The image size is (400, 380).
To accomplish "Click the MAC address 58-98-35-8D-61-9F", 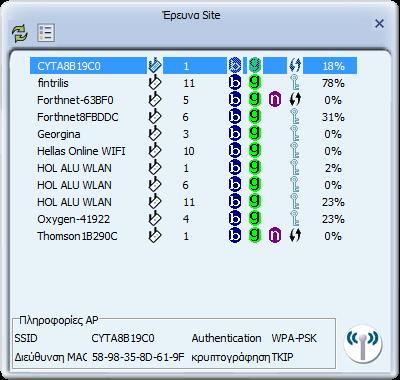I will click(138, 357).
